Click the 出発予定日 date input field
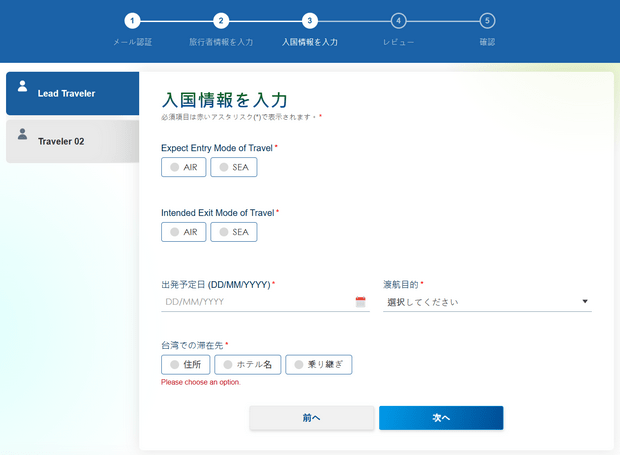Screen dimensions: 620x455 255,302
